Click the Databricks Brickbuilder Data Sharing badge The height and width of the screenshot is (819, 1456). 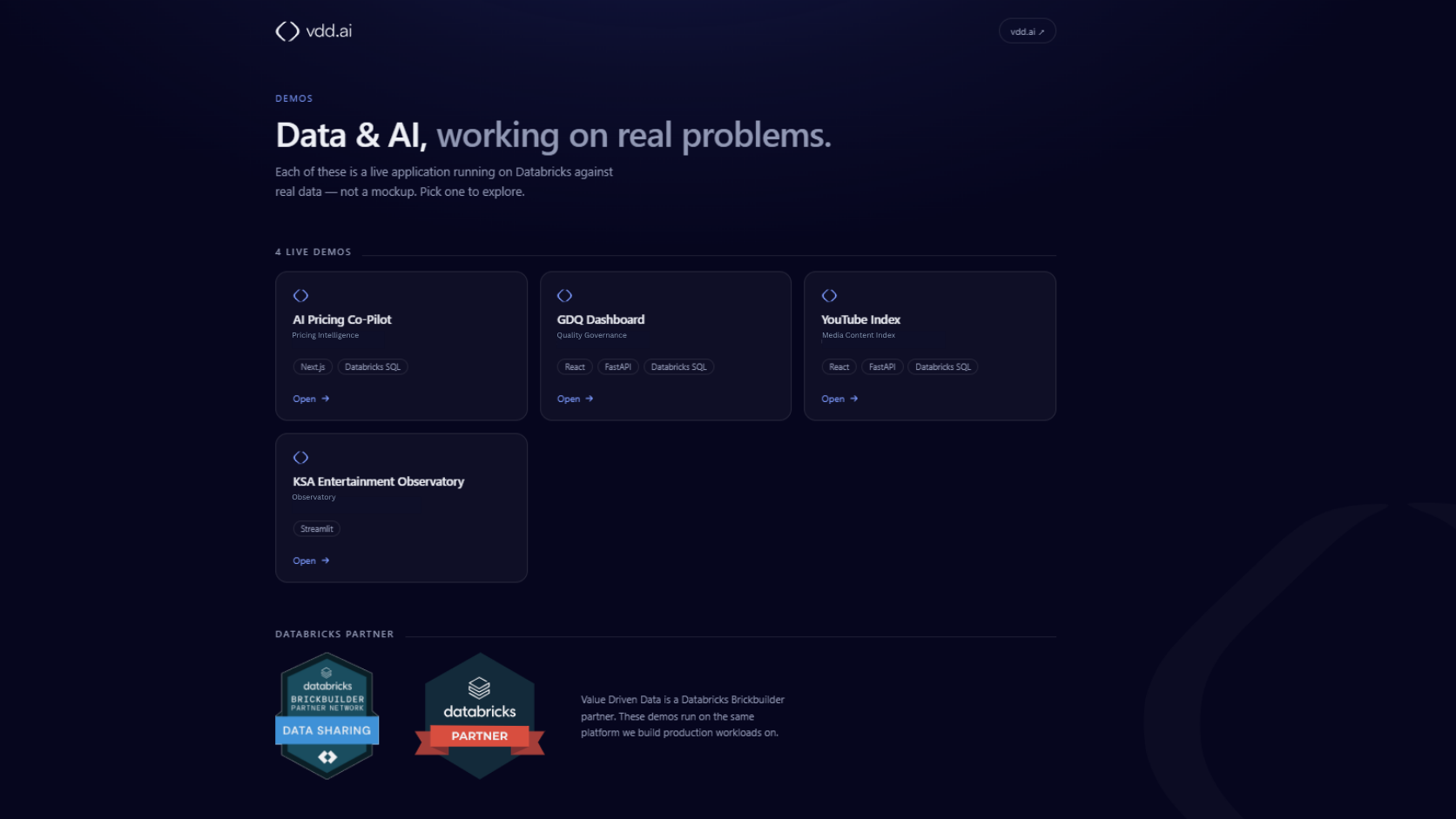pos(327,715)
